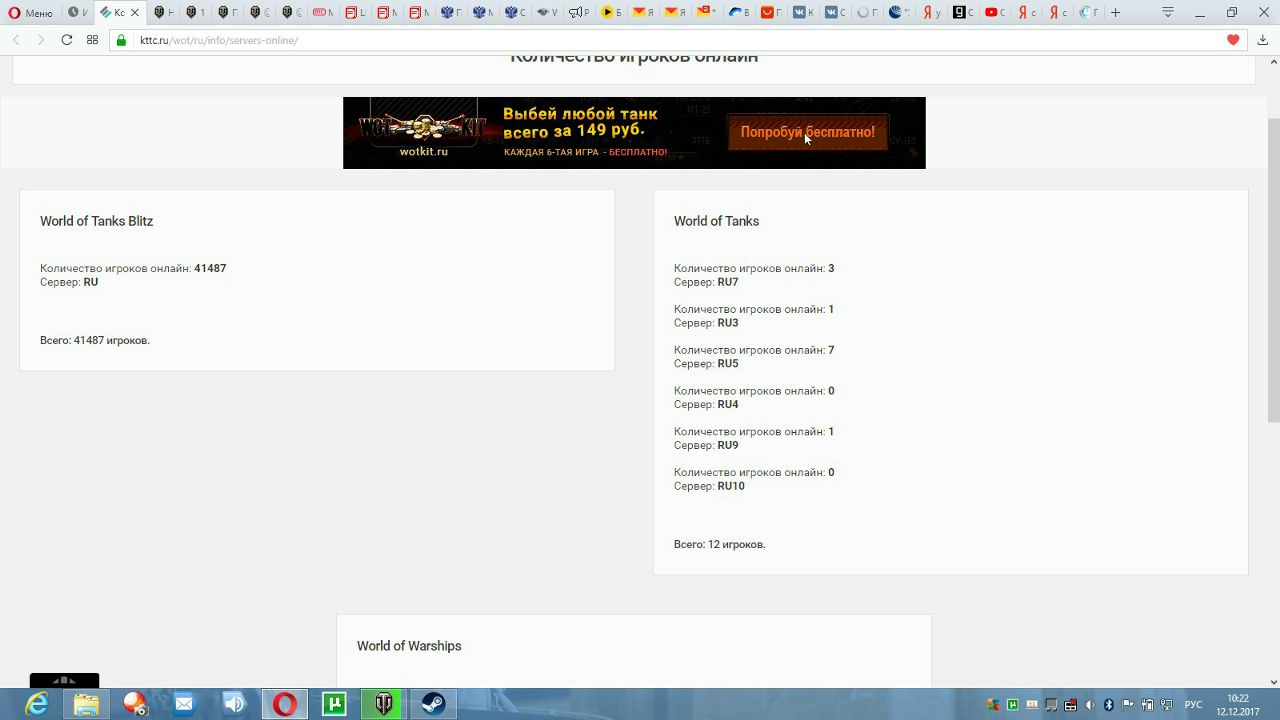Reload the kttc.ru page
Viewport: 1280px width, 720px height.
(x=66, y=40)
